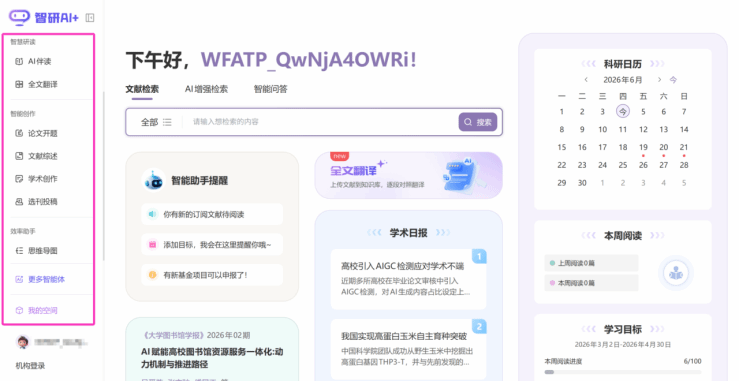Click the literature search input field

tap(321, 122)
